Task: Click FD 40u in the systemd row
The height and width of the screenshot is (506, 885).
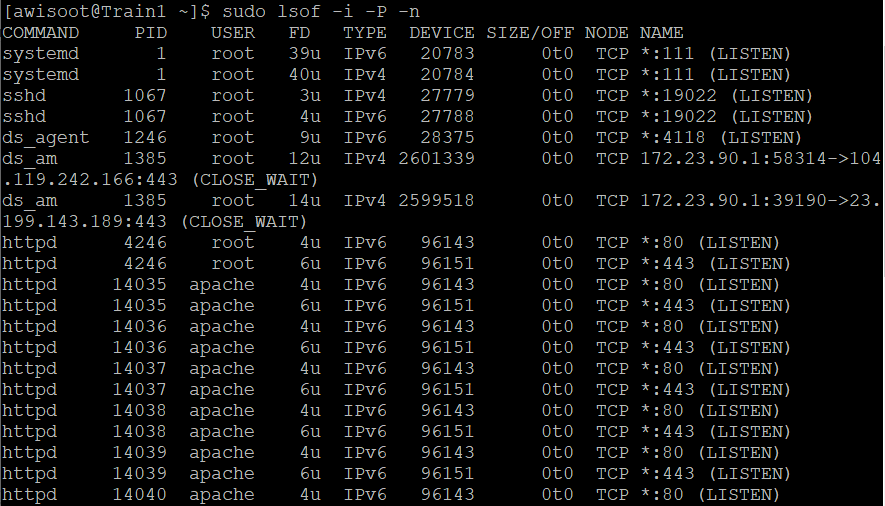Action: [x=305, y=74]
